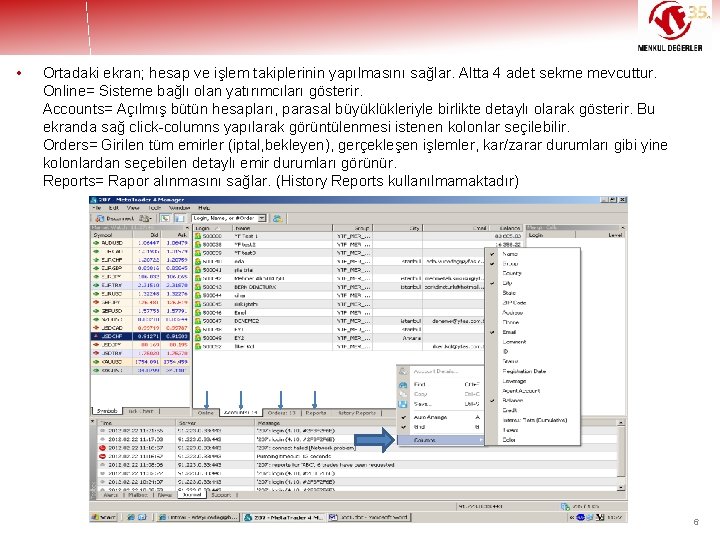Viewport: 720px width, 540px height.
Task: Select the EURTRY symbol row
Action: click(140, 285)
